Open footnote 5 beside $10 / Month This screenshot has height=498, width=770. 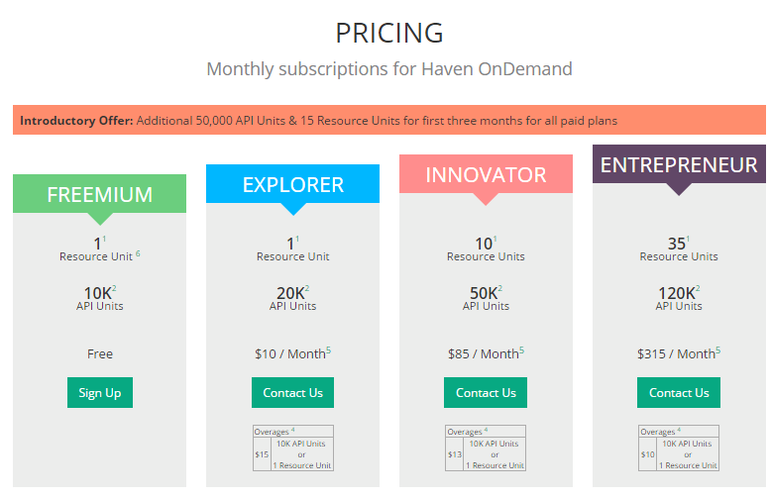point(329,350)
